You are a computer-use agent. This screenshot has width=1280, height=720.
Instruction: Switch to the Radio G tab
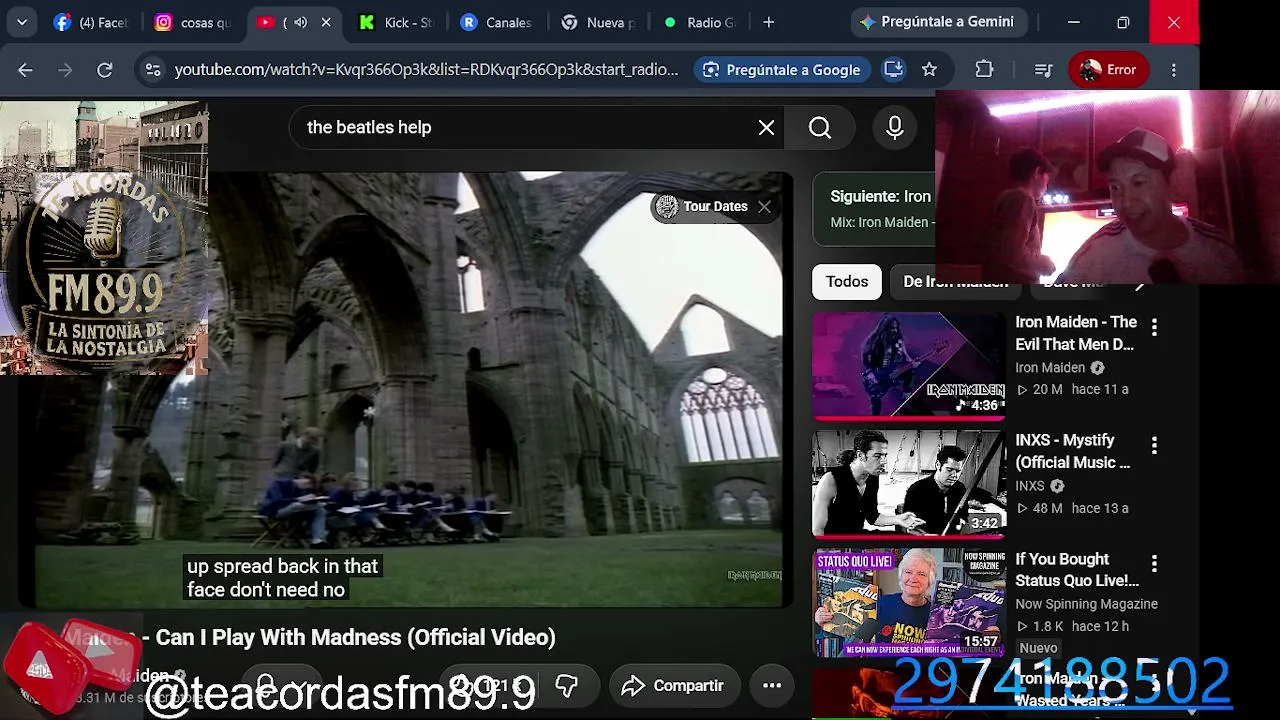(699, 22)
